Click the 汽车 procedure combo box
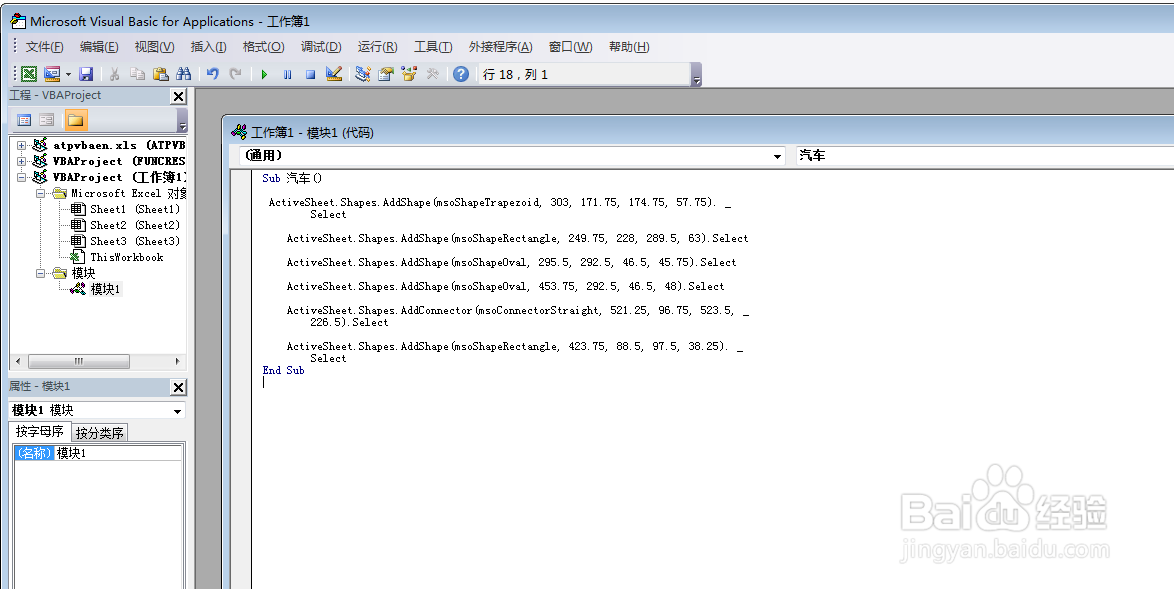1174x589 pixels. (x=985, y=156)
